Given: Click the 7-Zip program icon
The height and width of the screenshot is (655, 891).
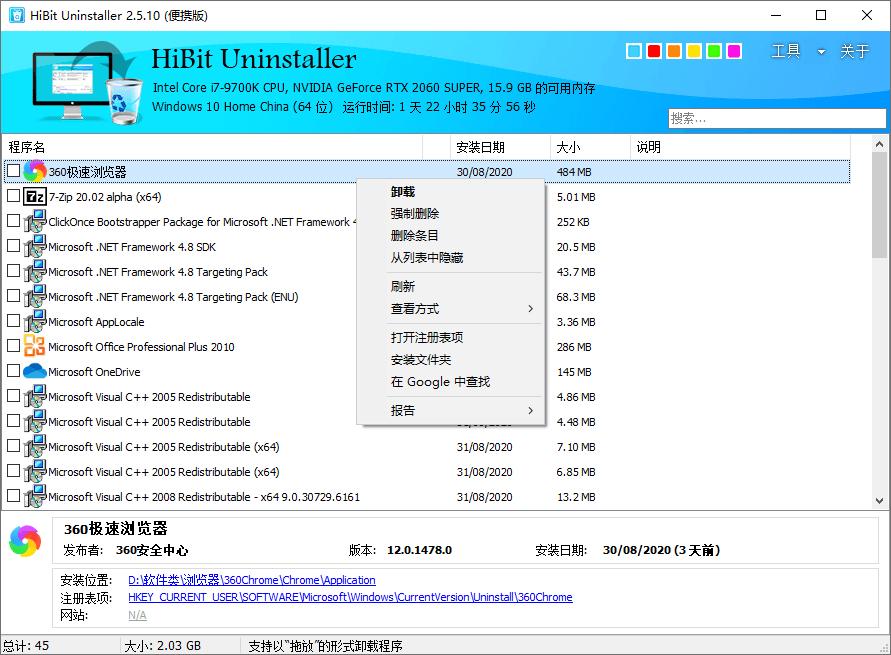Looking at the screenshot, I should tap(34, 197).
